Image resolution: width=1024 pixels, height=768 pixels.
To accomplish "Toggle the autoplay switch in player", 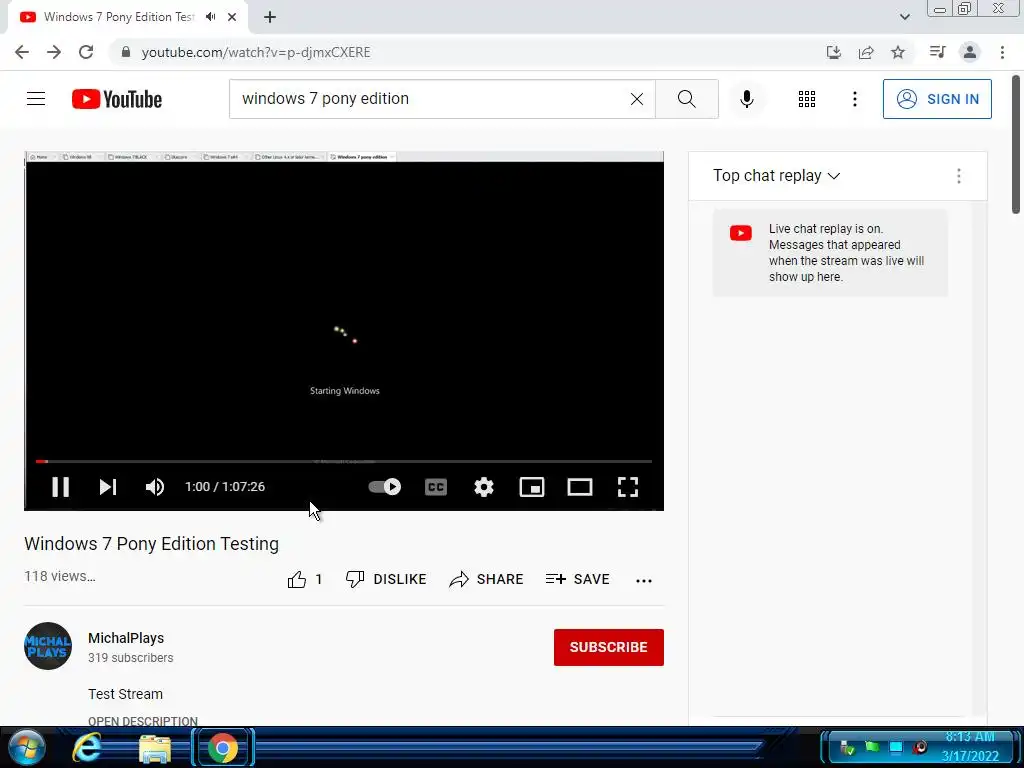I will (385, 487).
